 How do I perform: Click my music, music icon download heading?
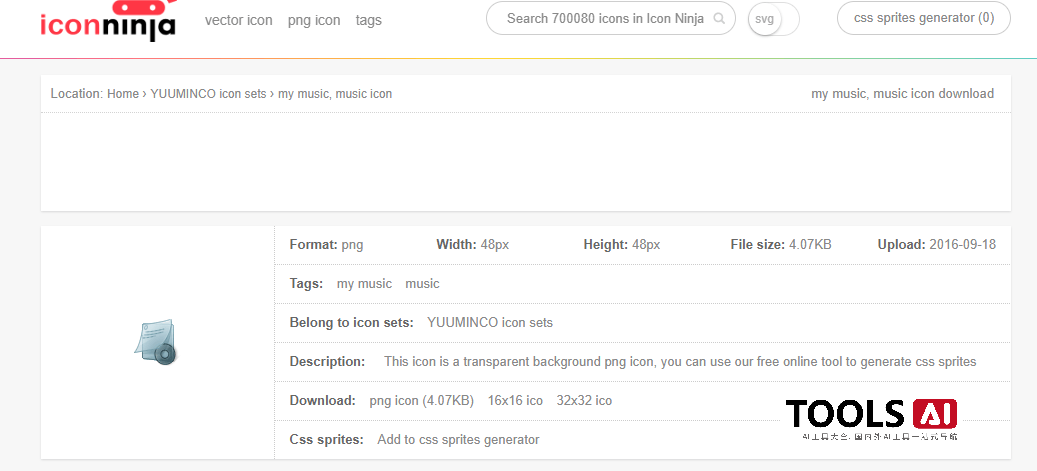[902, 94]
